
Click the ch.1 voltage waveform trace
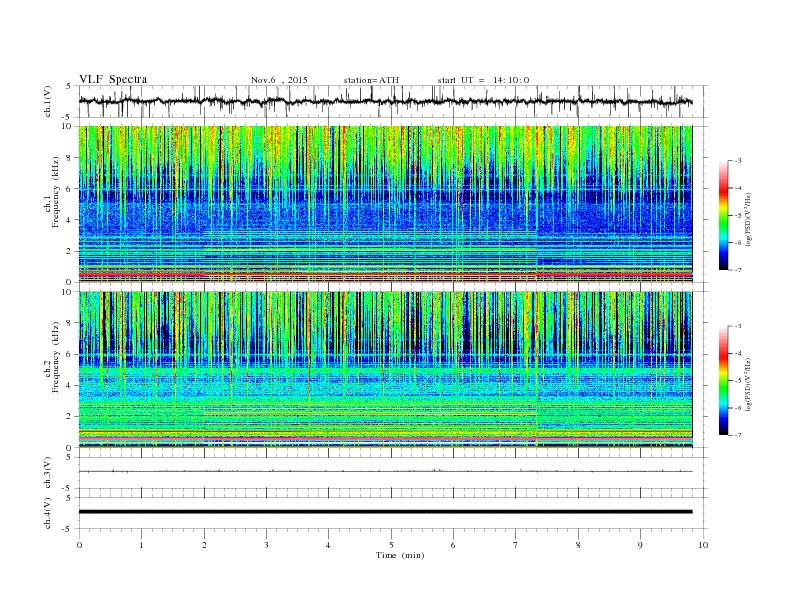tap(385, 101)
